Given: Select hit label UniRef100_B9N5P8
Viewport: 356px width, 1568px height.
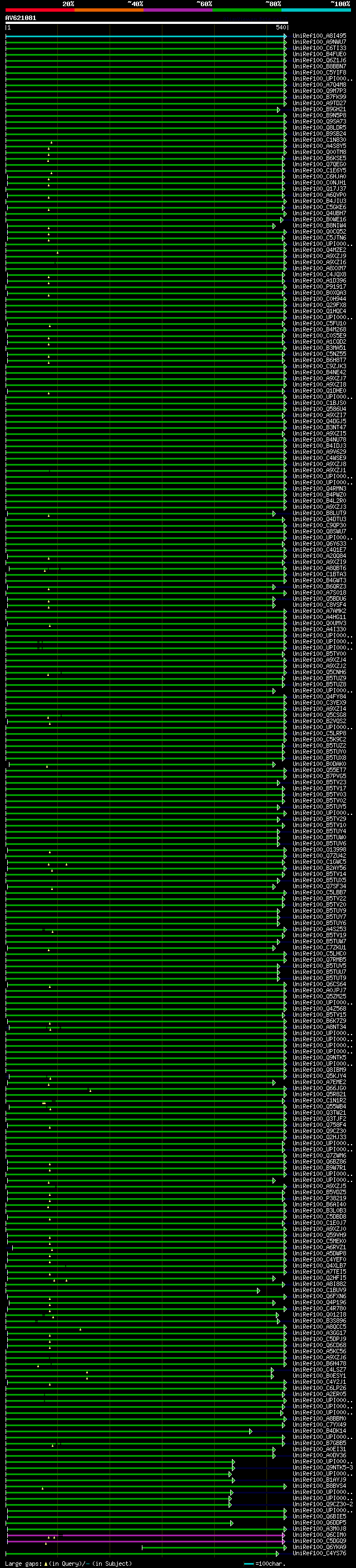Looking at the screenshot, I should click(319, 115).
